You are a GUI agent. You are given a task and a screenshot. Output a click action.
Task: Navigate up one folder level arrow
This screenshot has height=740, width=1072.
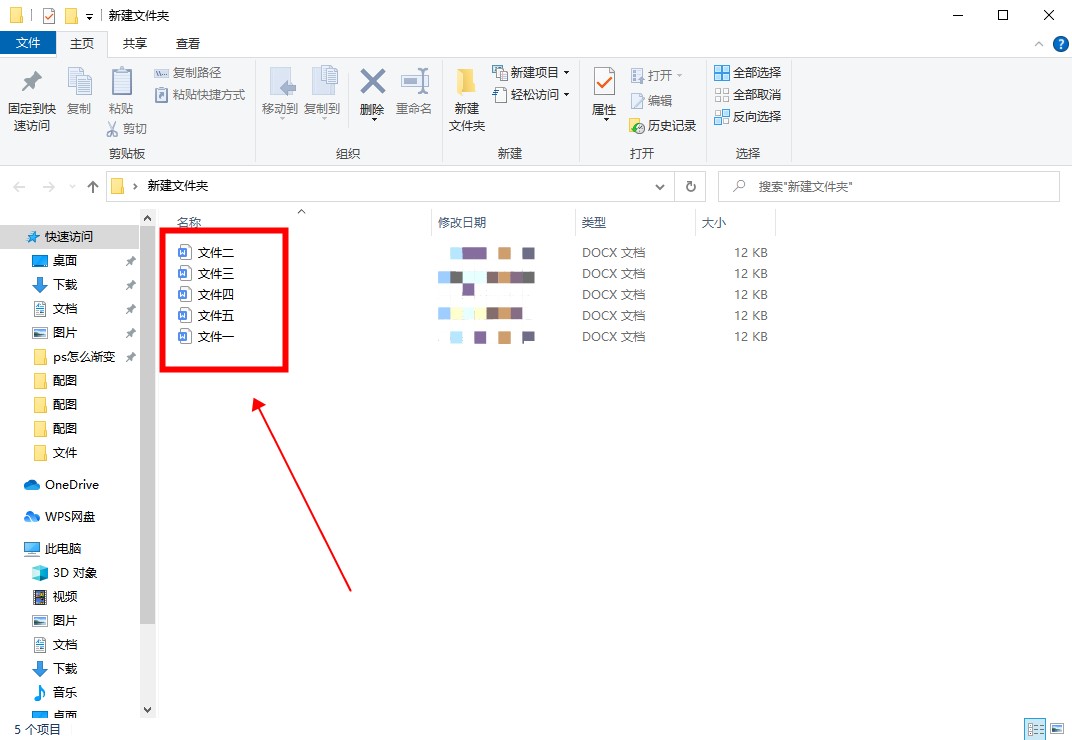click(93, 186)
